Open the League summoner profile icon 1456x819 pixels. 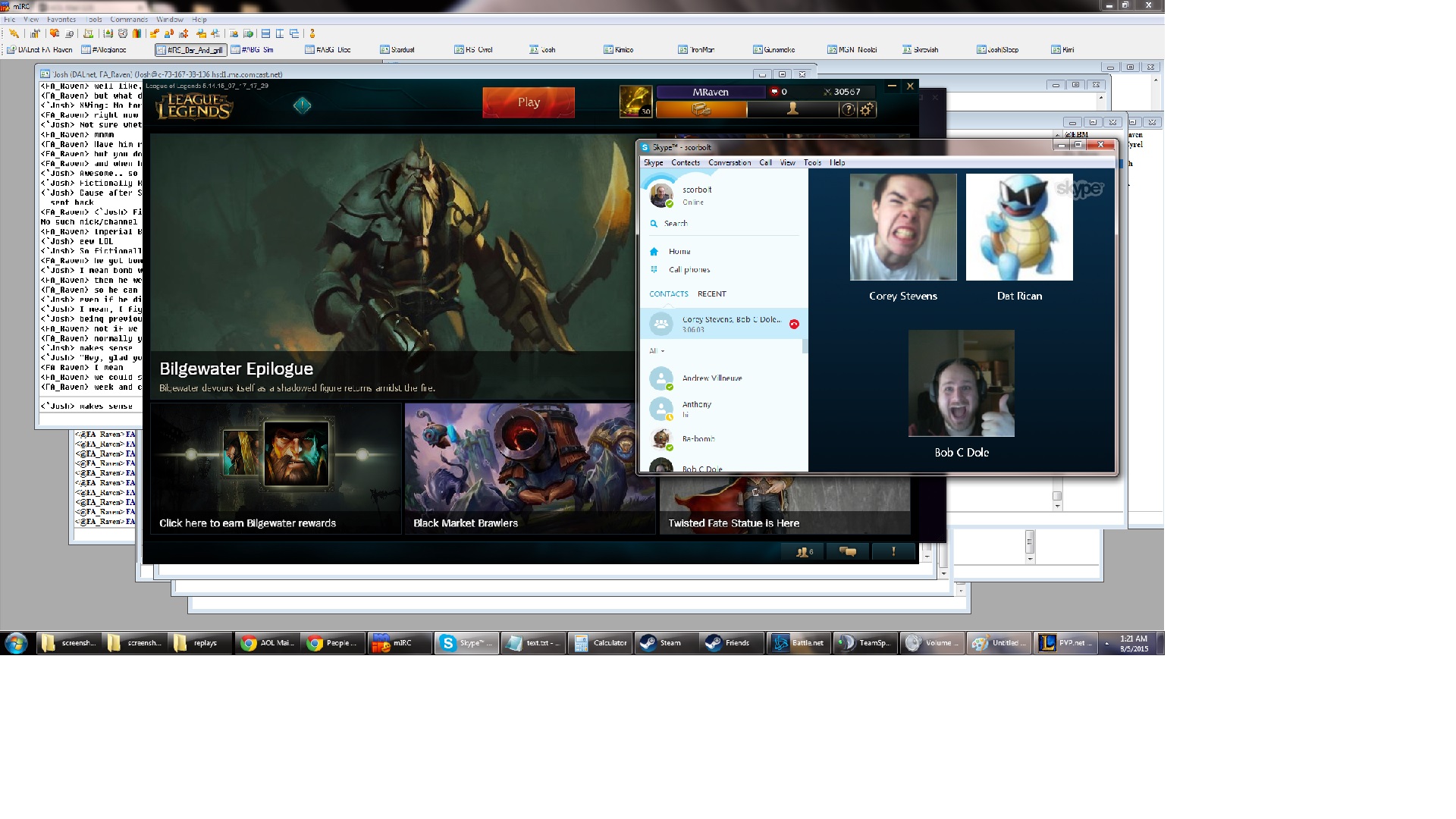(792, 110)
